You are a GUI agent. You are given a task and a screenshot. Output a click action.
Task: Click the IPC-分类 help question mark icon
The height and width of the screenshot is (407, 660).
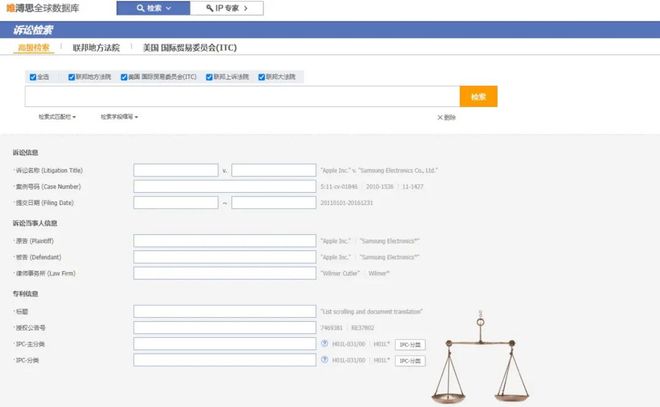click(x=325, y=359)
